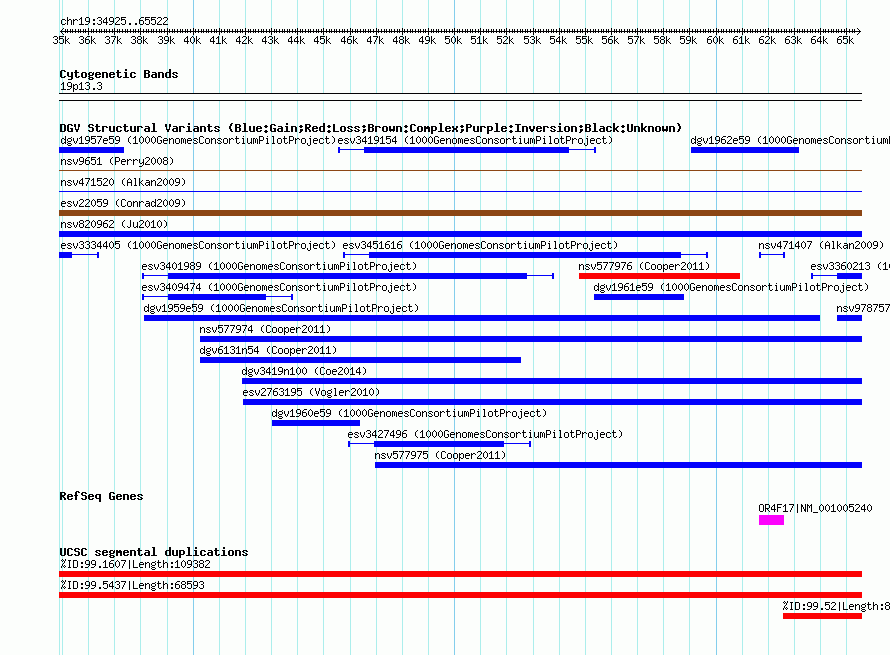Click the dgv6131n54 (Cooper2011) bar
Screen dimensions: 890x655
(x=360, y=360)
